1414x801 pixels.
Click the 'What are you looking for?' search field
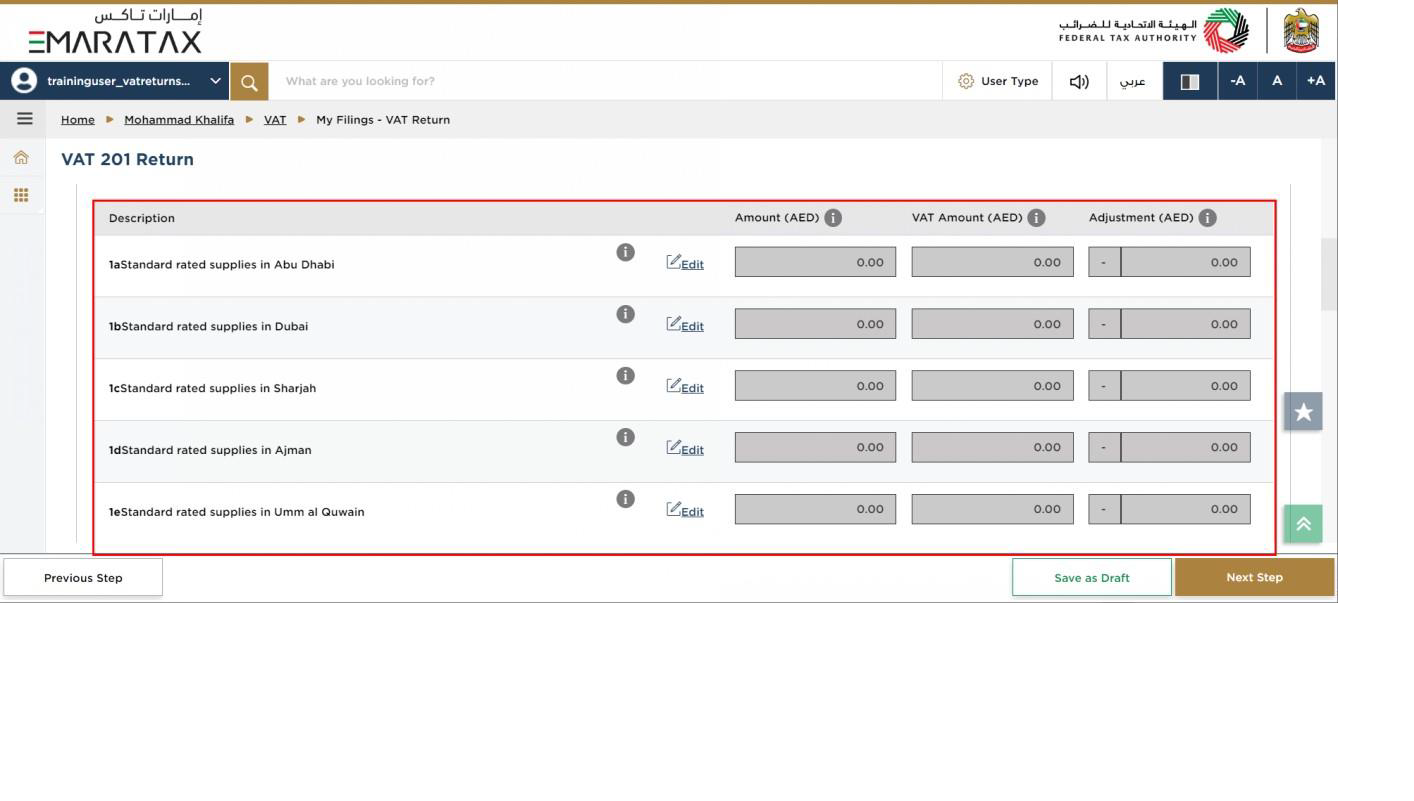605,81
